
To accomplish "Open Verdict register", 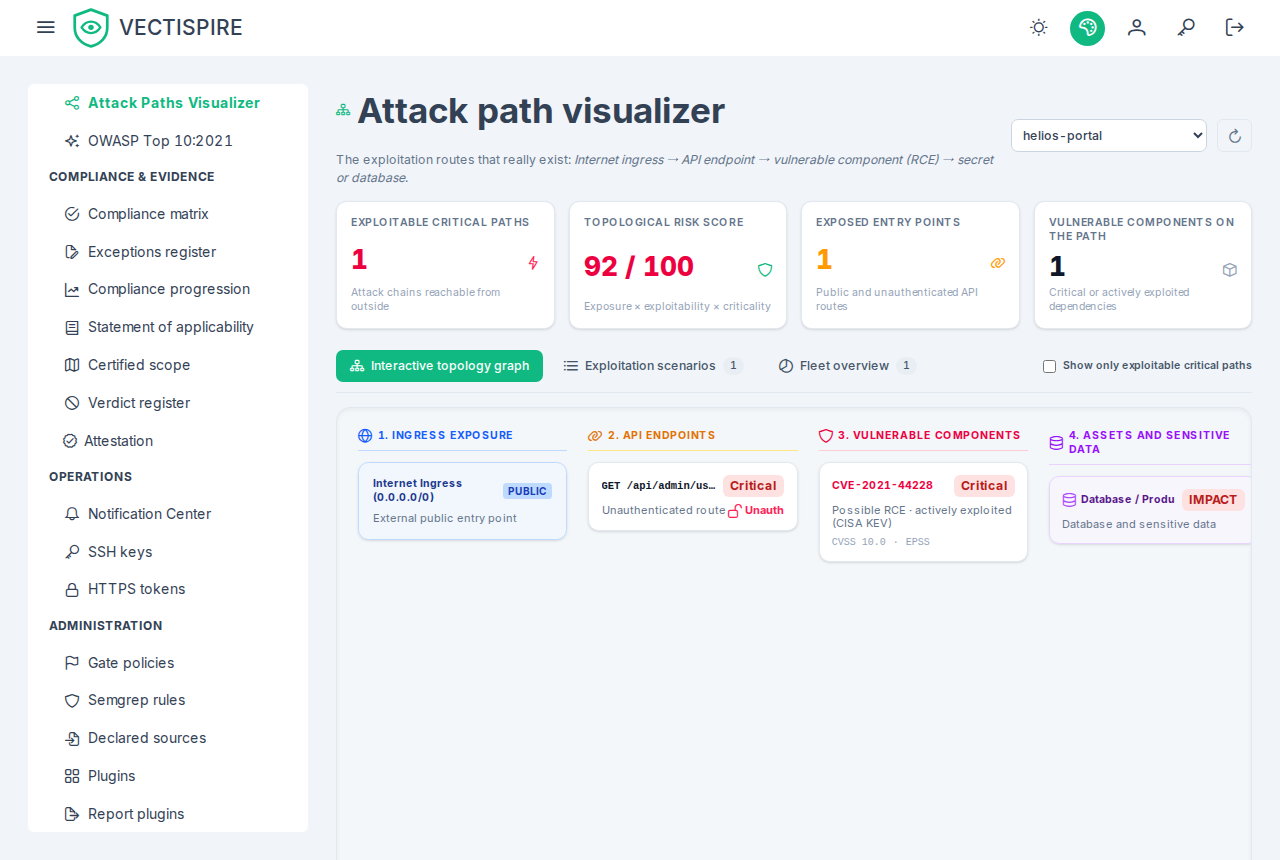I will 168,403.
